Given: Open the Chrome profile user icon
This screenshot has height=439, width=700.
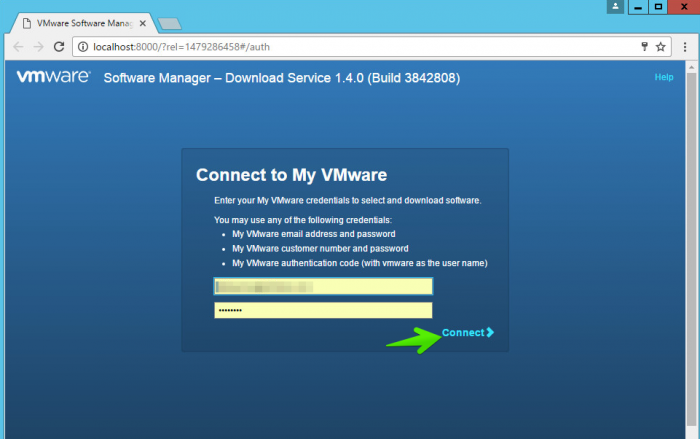Looking at the screenshot, I should coord(615,7).
